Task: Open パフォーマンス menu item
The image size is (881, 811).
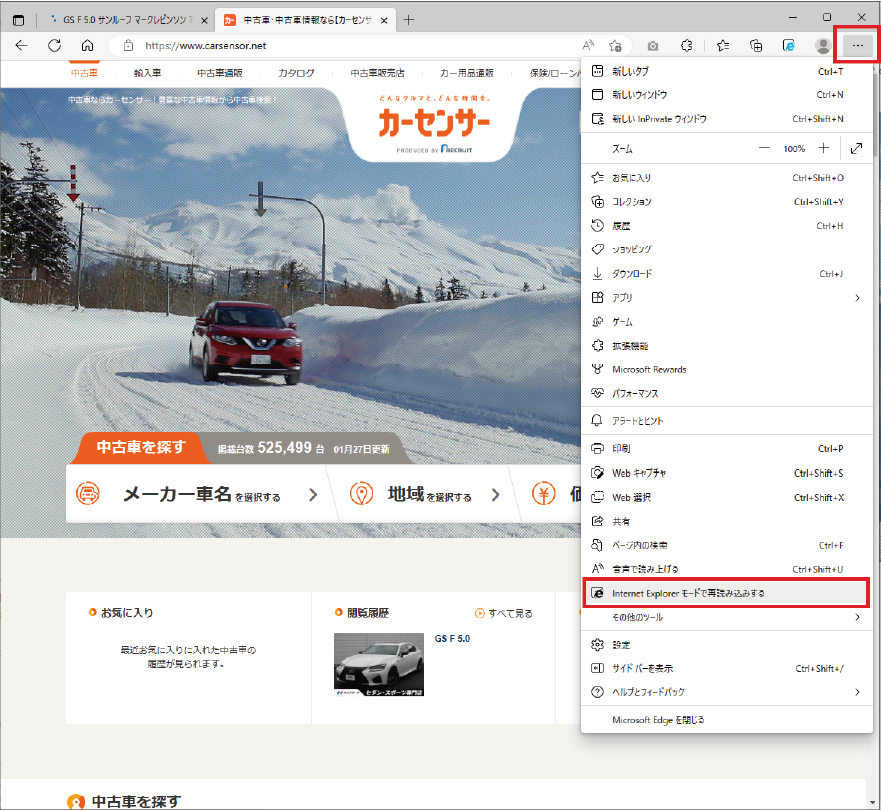Action: pyautogui.click(x=726, y=393)
